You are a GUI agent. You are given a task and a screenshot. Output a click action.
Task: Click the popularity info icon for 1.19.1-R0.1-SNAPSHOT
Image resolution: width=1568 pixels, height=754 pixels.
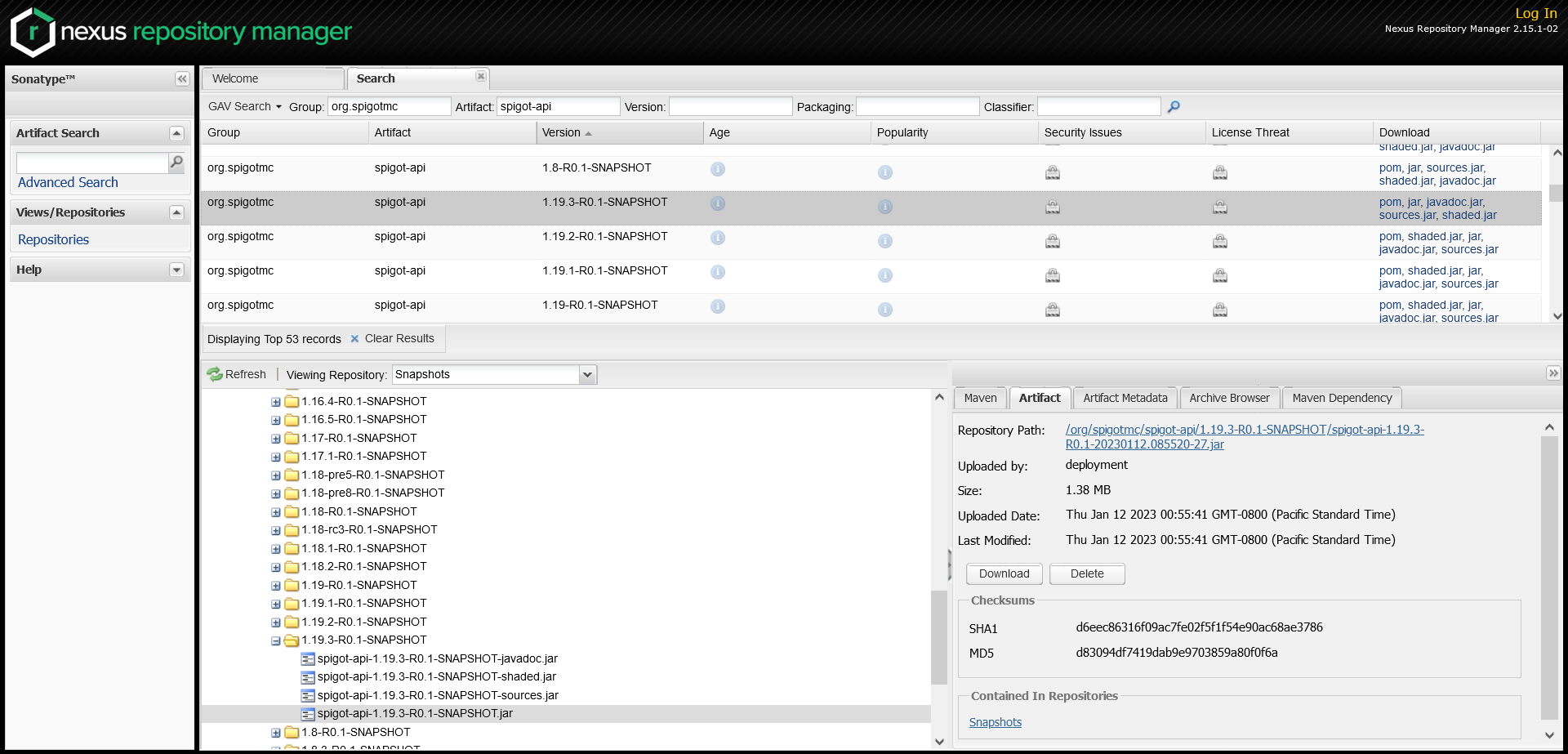tap(885, 275)
